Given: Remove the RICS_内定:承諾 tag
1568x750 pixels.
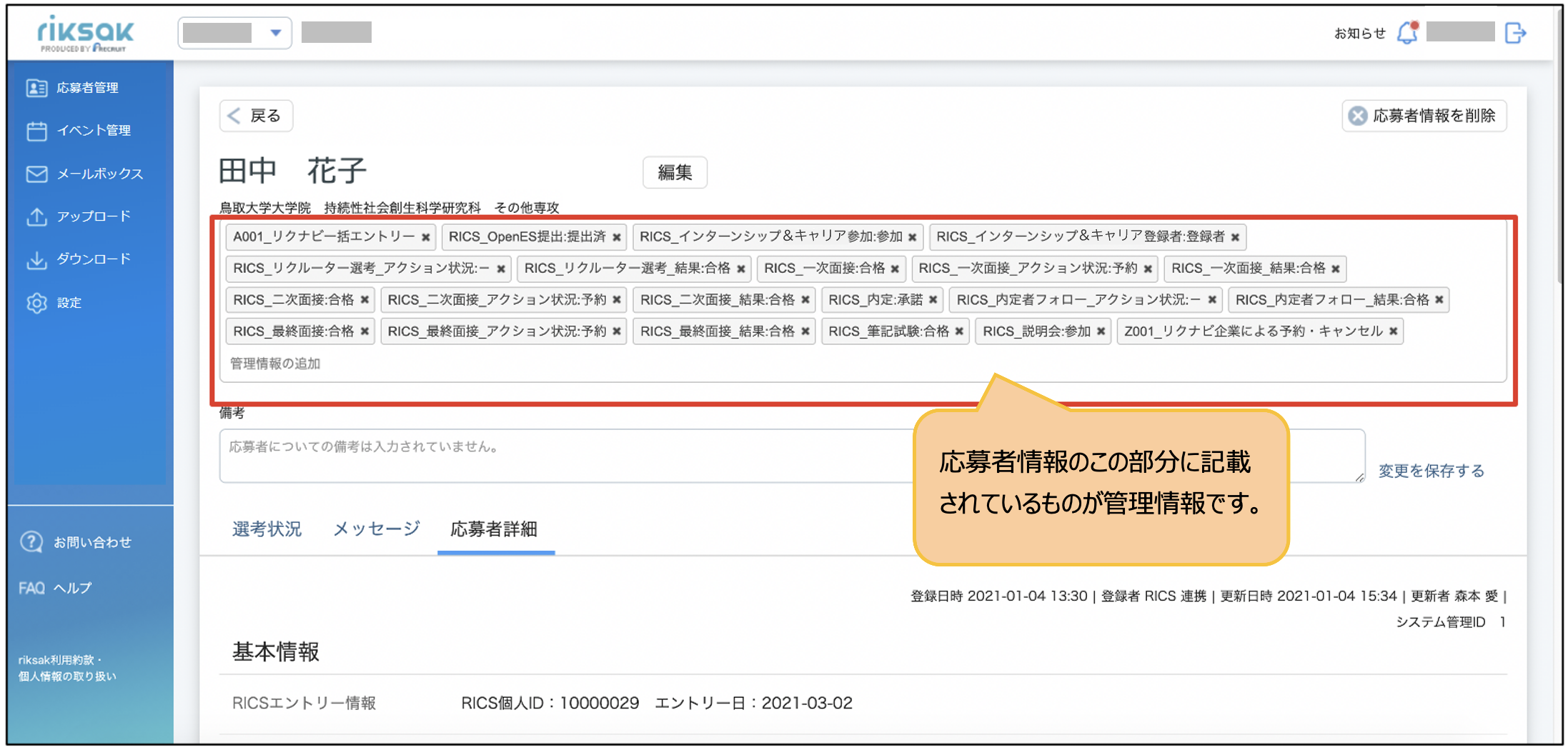Looking at the screenshot, I should coord(933,300).
